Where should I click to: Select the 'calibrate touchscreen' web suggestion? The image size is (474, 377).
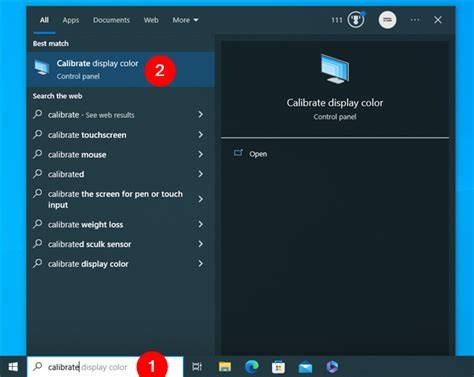click(121, 135)
